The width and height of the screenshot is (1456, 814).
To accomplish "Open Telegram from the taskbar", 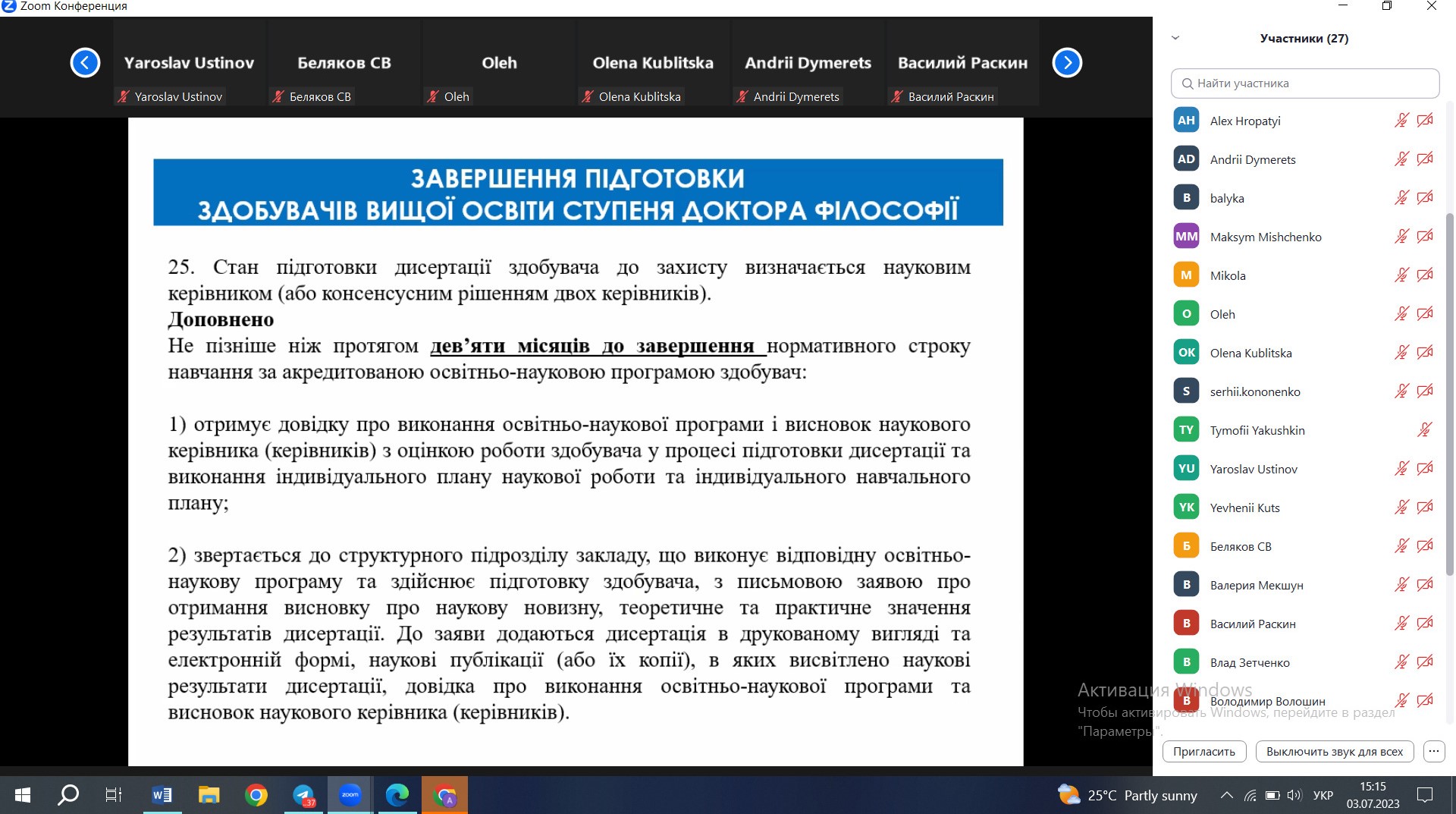I will [303, 794].
